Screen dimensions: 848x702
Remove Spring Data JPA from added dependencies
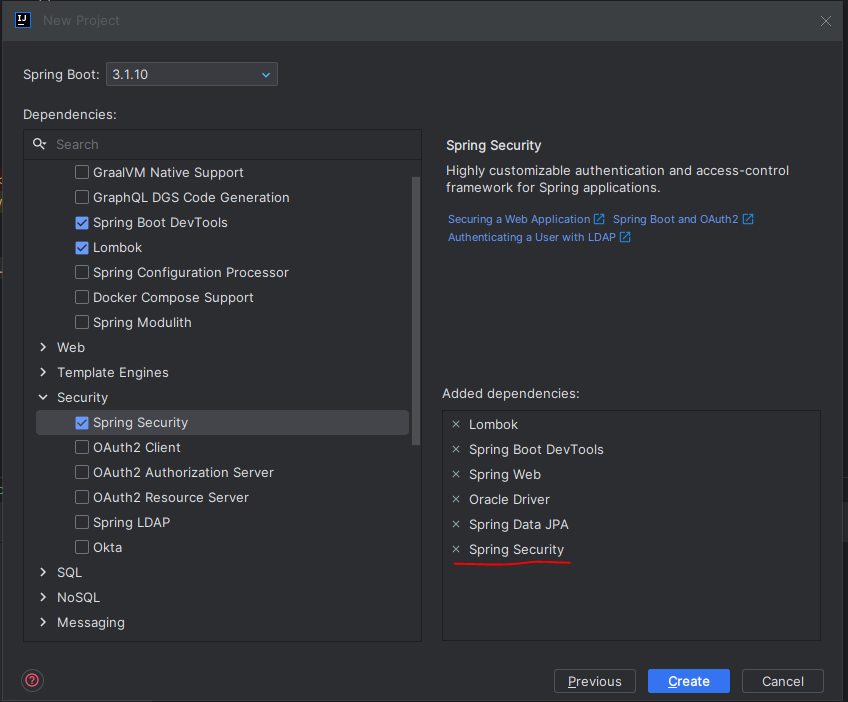point(456,524)
